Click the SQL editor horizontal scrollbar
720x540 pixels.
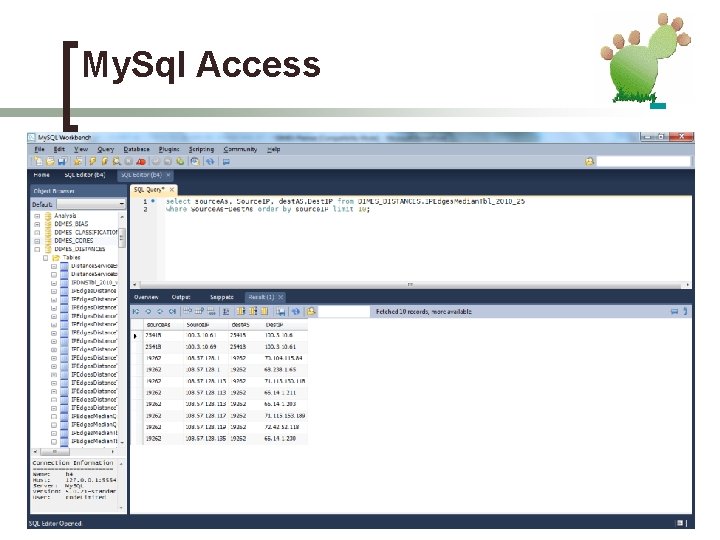[410, 285]
